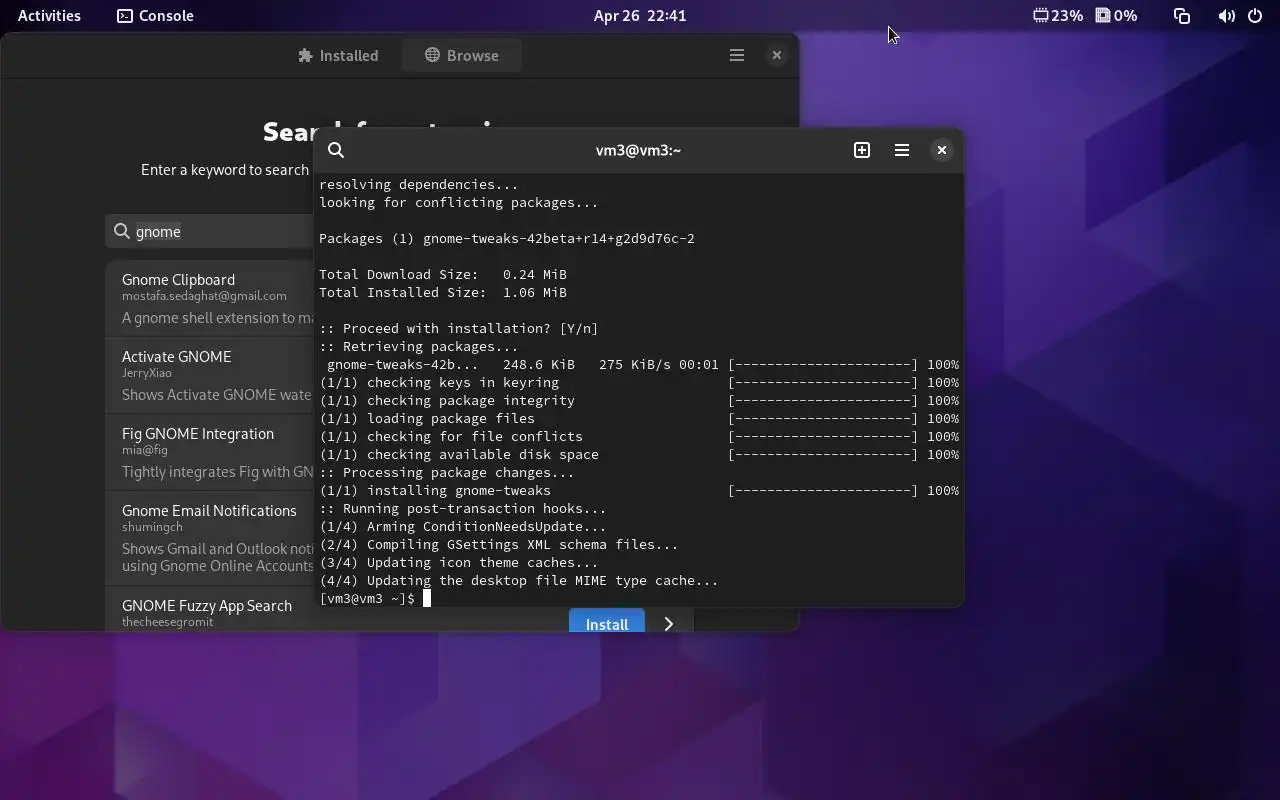The height and width of the screenshot is (800, 1280).
Task: Open the Fig GNOME Integration extension entry
Action: click(210, 453)
